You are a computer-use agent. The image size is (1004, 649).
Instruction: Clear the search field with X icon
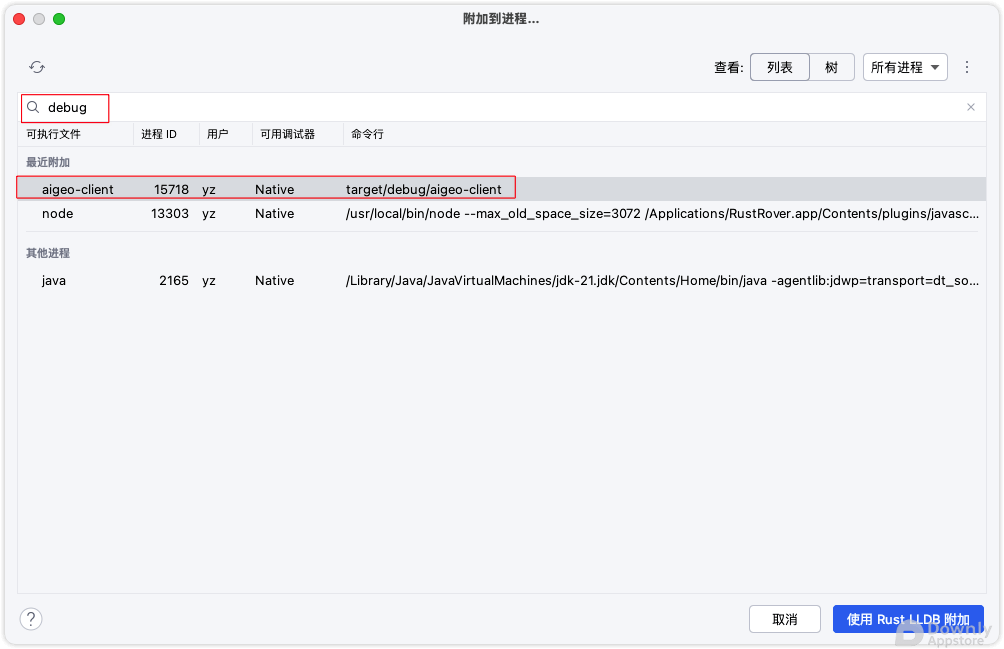tap(970, 107)
